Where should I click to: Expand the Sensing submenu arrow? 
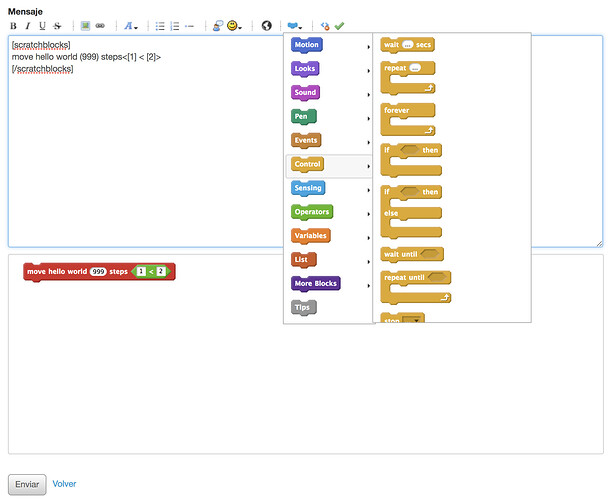click(368, 190)
